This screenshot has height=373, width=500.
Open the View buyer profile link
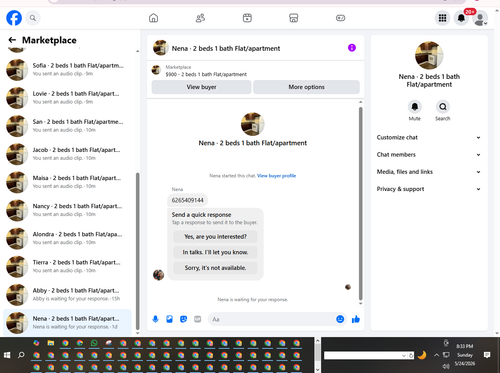pos(276,176)
